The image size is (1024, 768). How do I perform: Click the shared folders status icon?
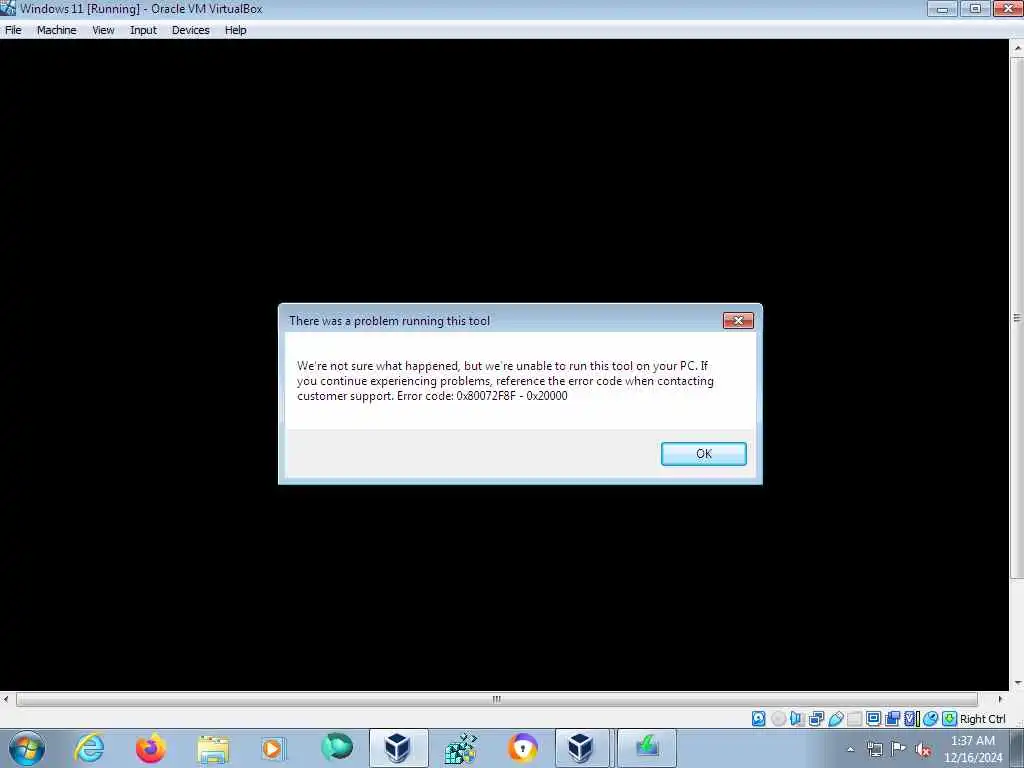(x=854, y=719)
